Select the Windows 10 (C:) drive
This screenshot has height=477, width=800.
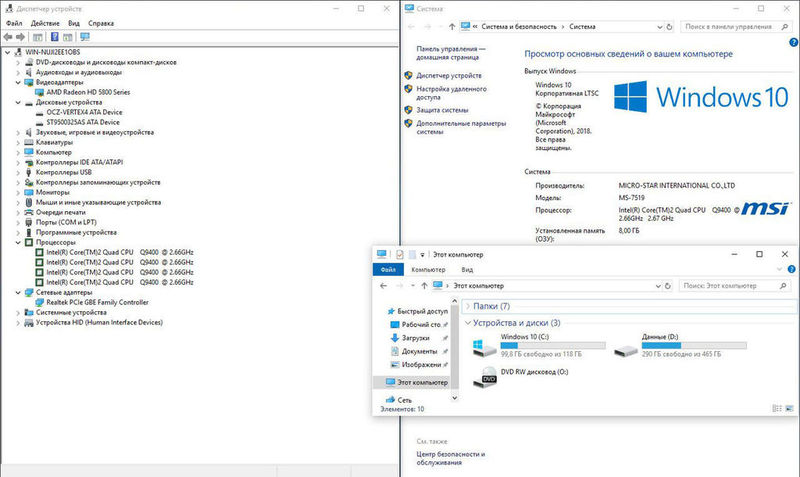[539, 345]
